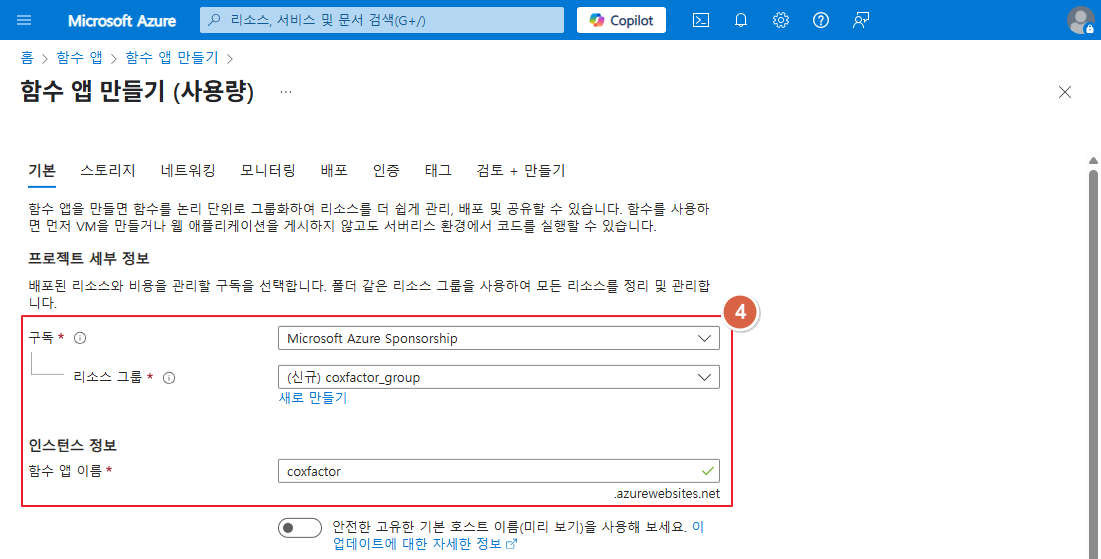Screen dimensions: 1101x559
Task: Open the feedback icon in top bar
Action: tap(861, 20)
